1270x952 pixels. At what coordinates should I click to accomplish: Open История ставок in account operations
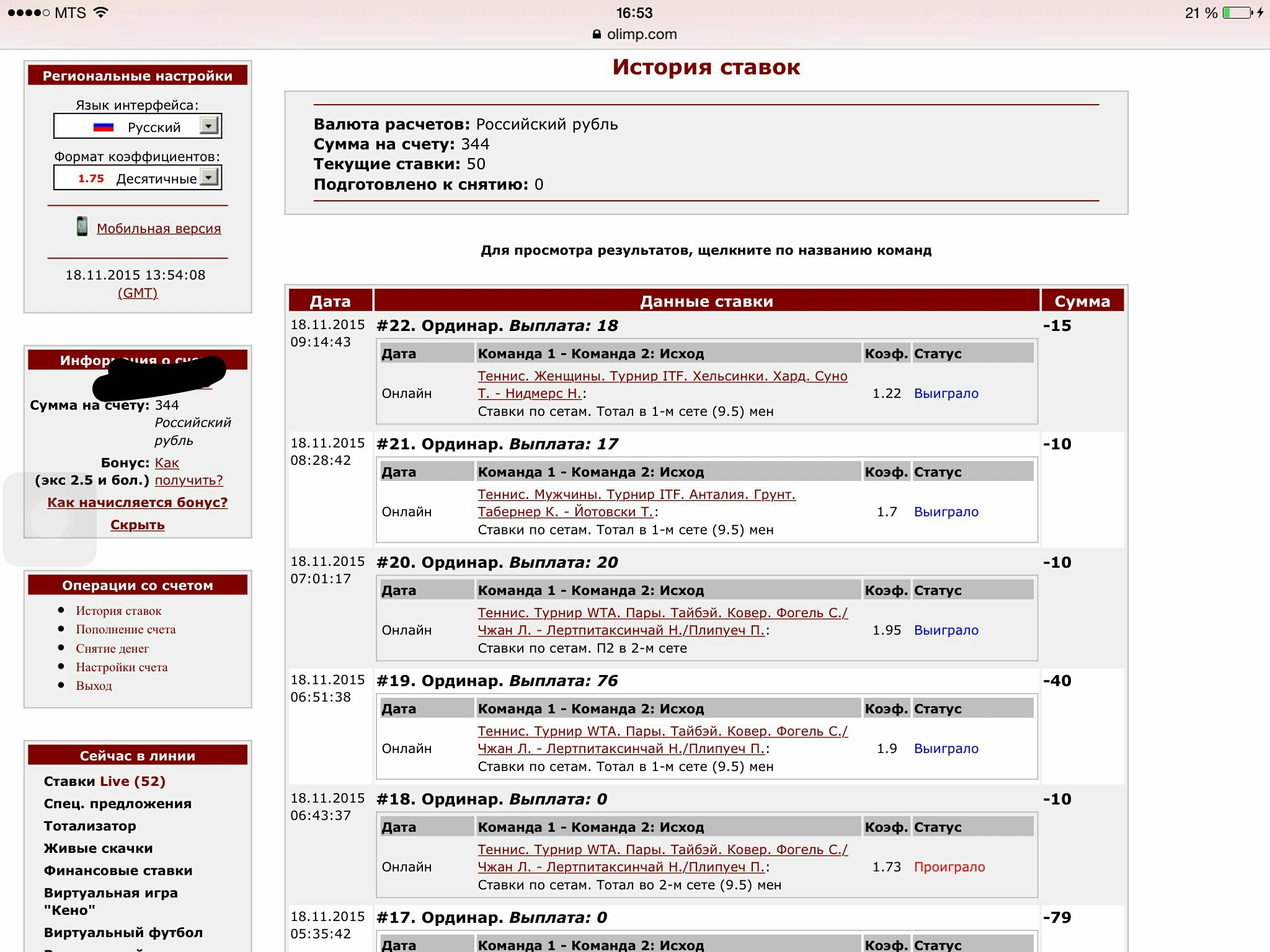118,610
